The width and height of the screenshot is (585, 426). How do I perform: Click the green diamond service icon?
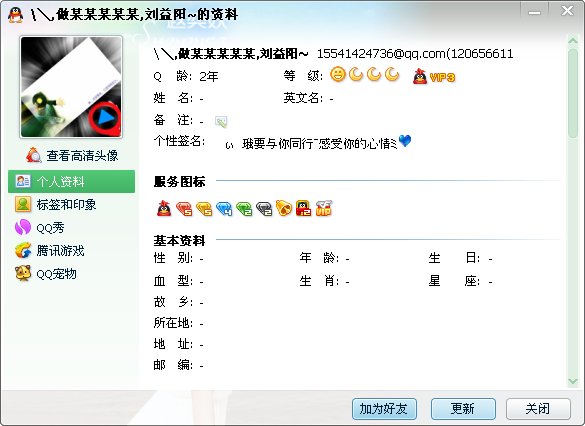[244, 209]
